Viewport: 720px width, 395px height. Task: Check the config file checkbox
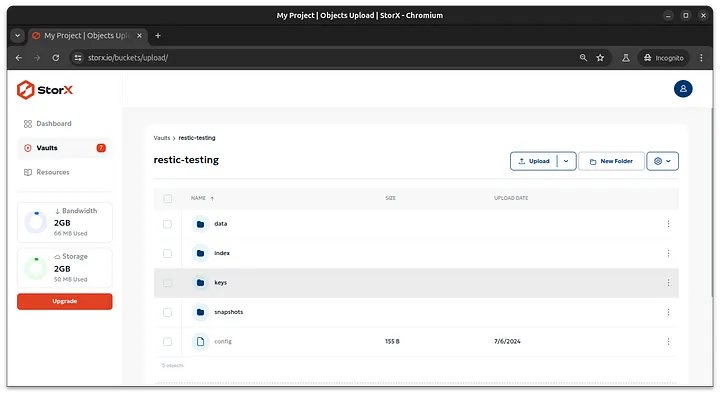(167, 342)
